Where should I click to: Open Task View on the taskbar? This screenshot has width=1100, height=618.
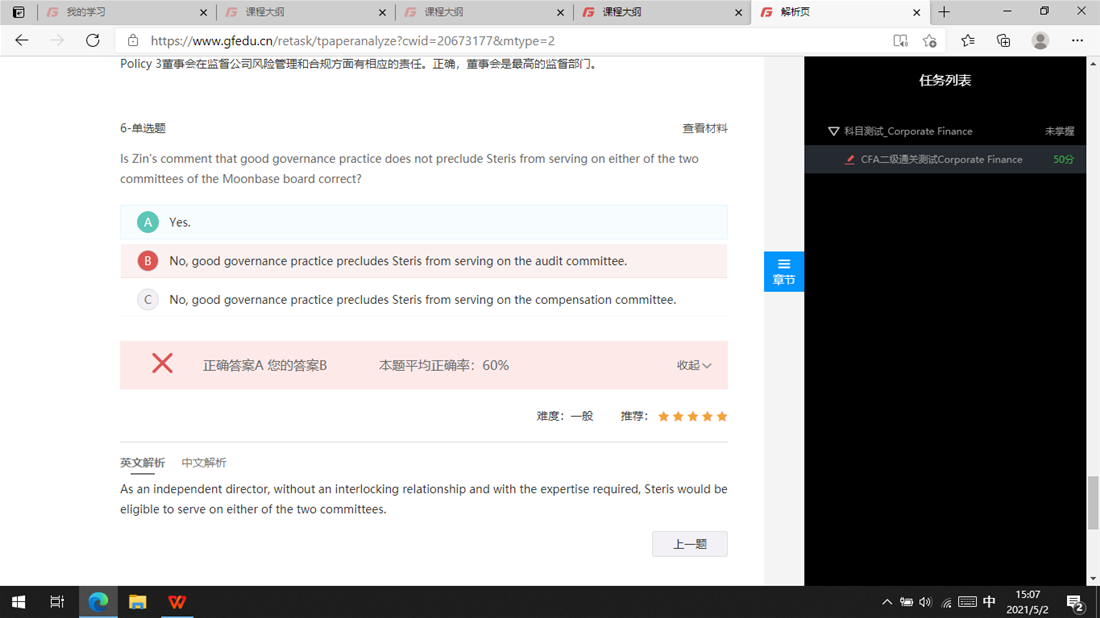57,602
